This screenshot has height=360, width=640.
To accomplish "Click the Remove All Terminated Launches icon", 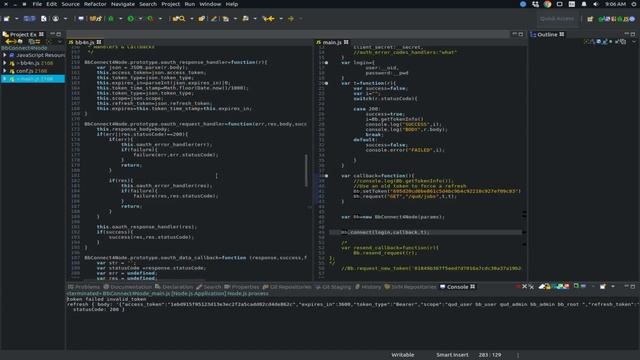I will point(531,287).
